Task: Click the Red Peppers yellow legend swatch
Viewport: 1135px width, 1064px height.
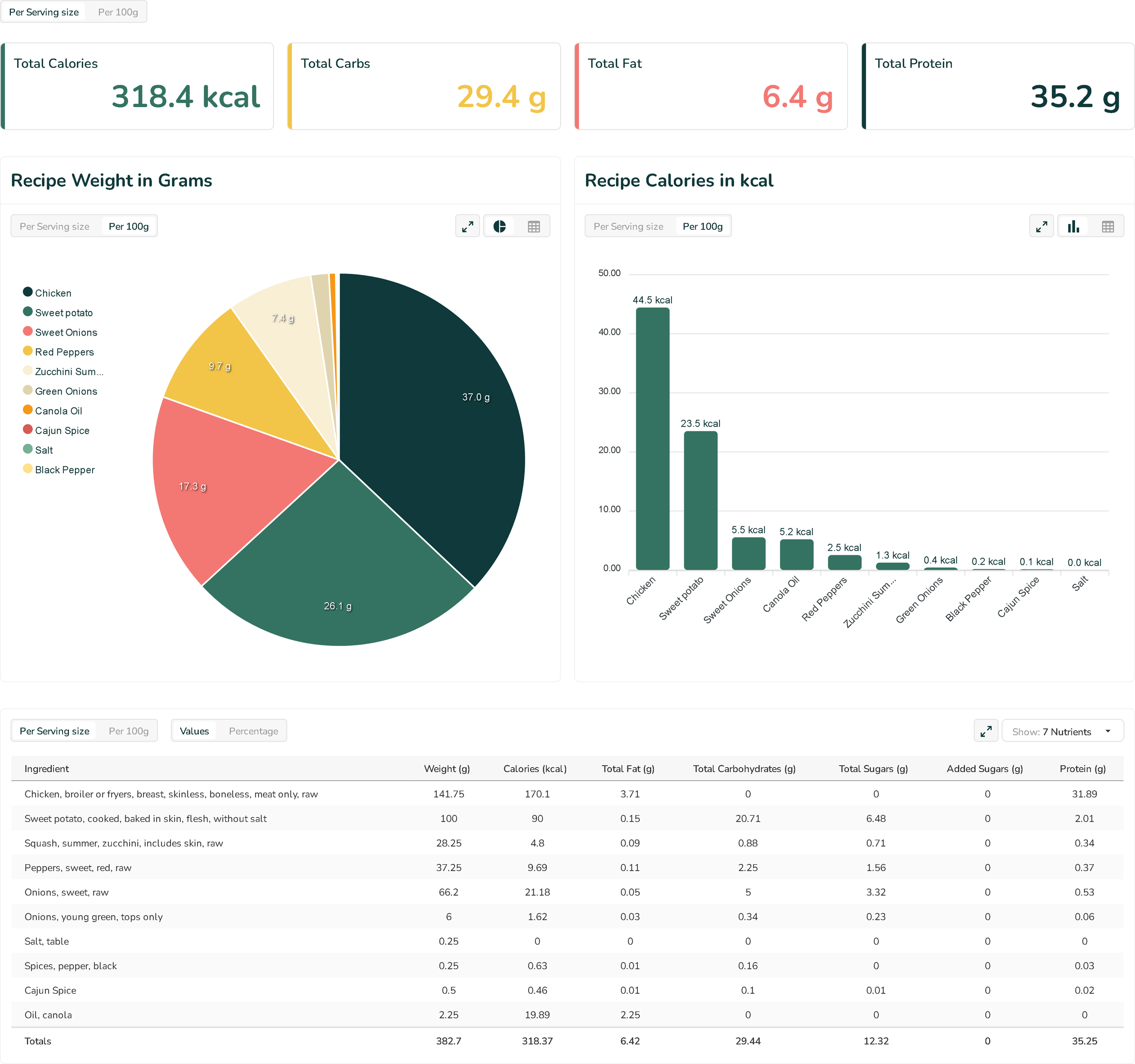Action: 27,351
